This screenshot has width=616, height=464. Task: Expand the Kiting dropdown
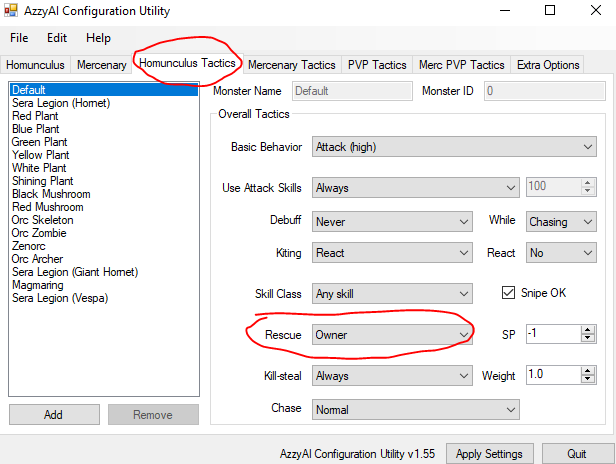pos(392,253)
